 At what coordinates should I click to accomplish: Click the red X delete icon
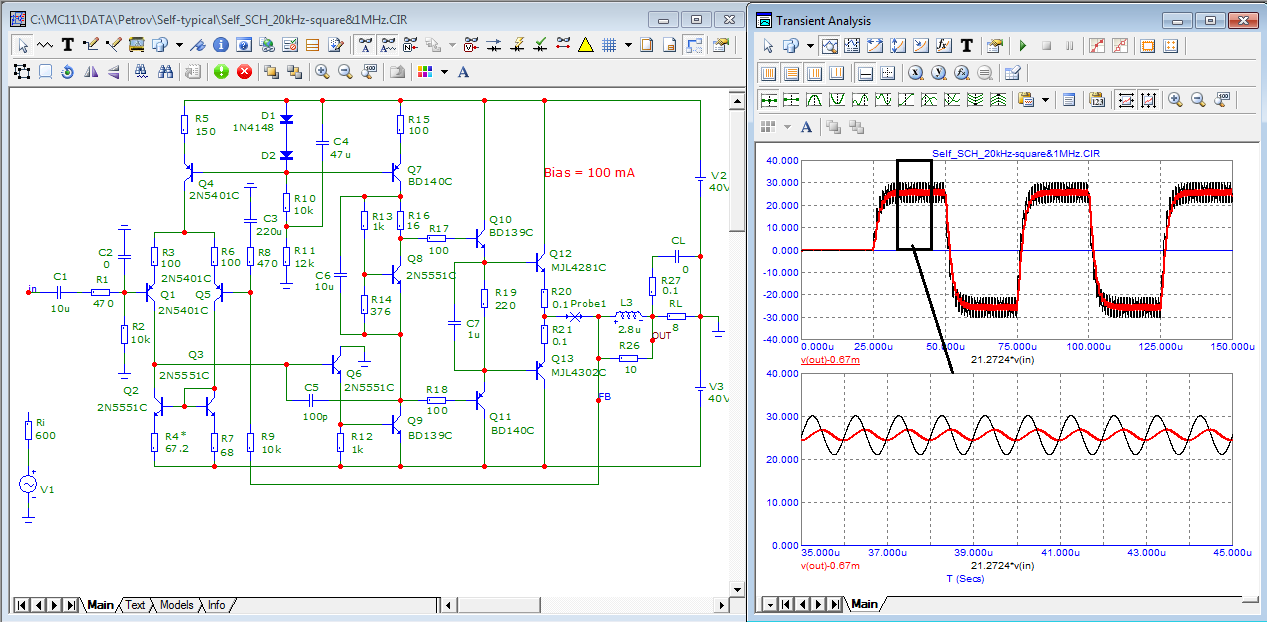tap(243, 72)
